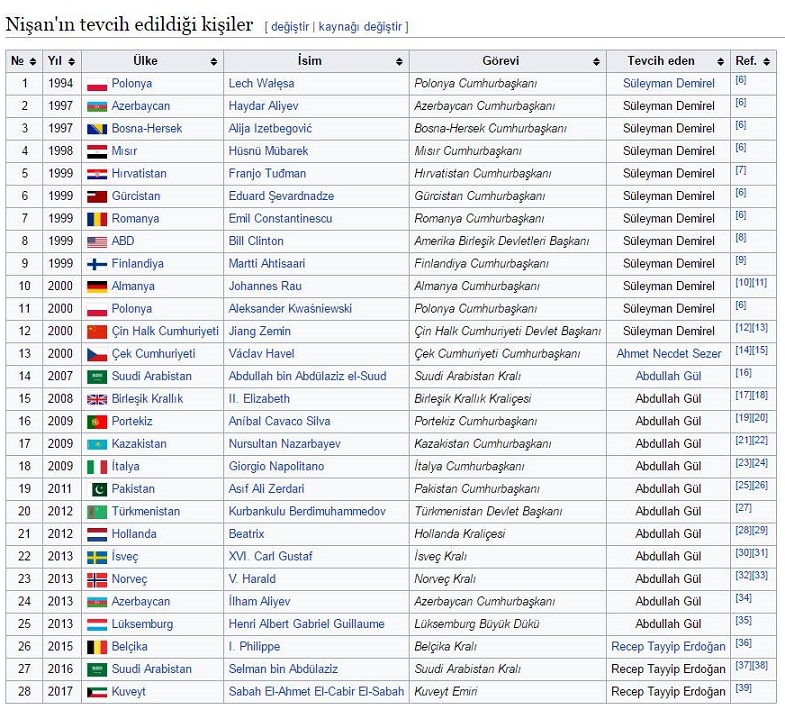This screenshot has width=785, height=719.
Task: Click the Hırvatistan flag icon
Action: click(x=97, y=174)
